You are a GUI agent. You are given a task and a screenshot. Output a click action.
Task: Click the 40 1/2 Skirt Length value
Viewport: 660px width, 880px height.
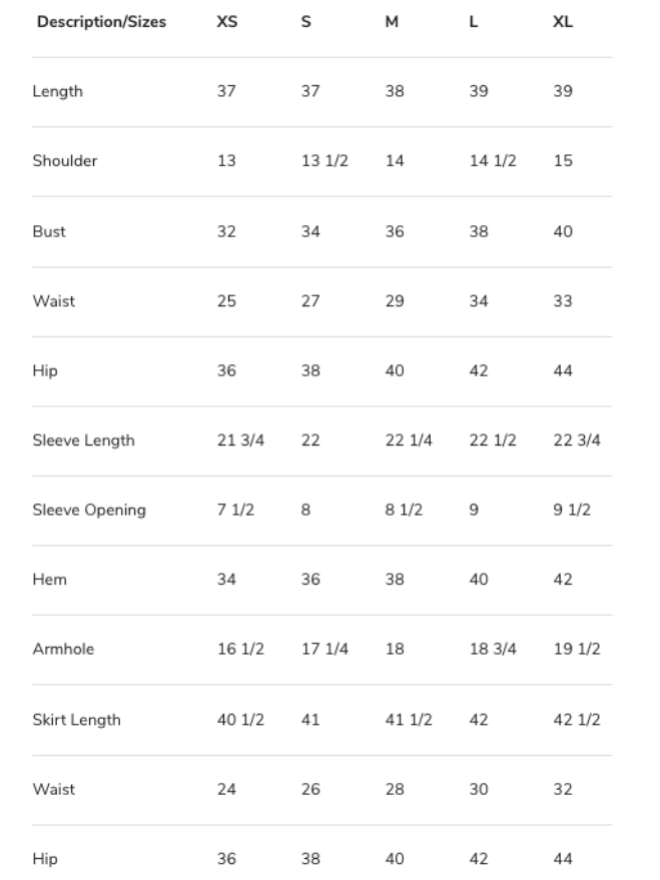click(x=240, y=720)
